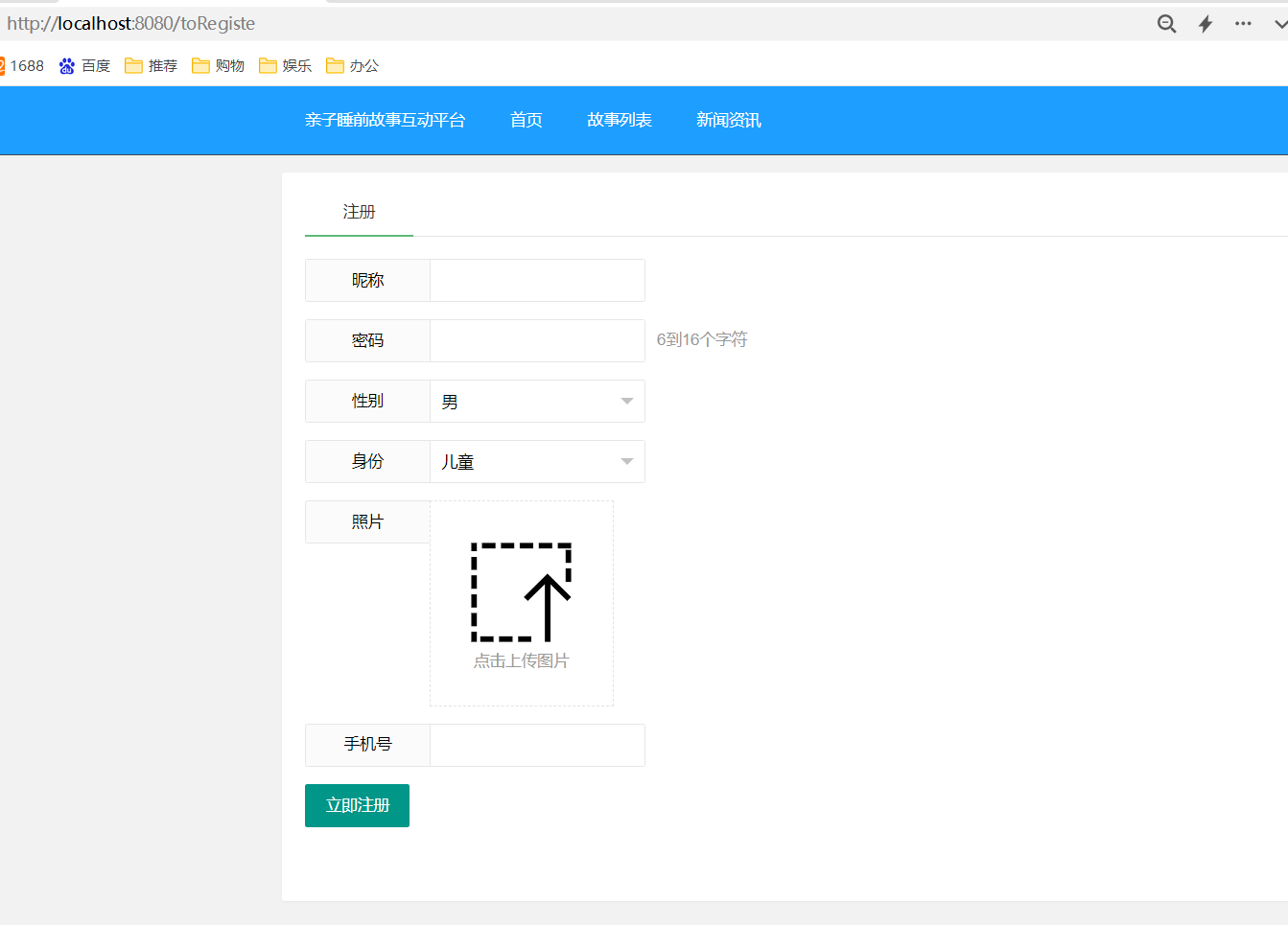Click the 立即注册 submit button
1288x925 pixels.
tap(357, 805)
